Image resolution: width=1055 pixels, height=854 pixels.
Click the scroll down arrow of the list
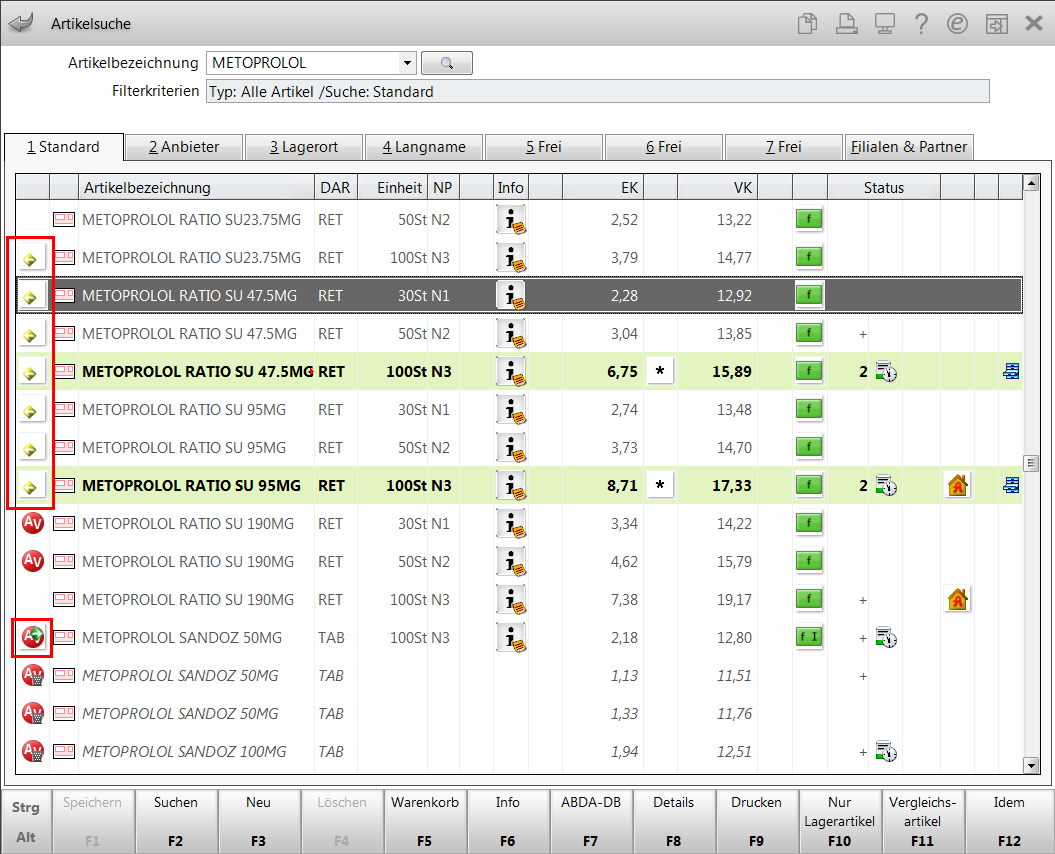pyautogui.click(x=1031, y=765)
